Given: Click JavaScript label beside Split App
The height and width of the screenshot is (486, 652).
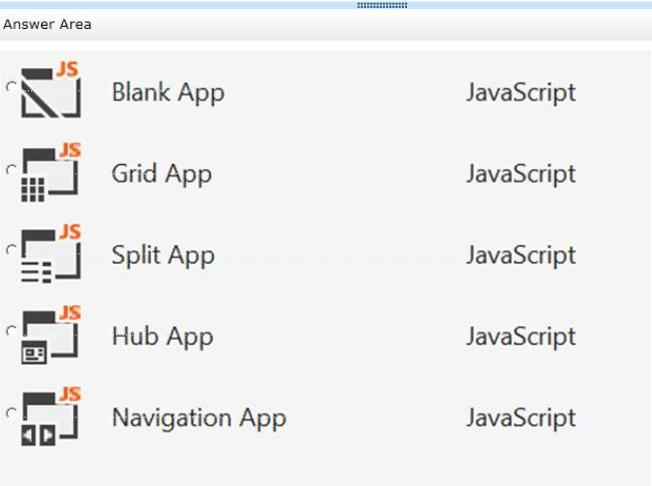Looking at the screenshot, I should click(521, 255).
